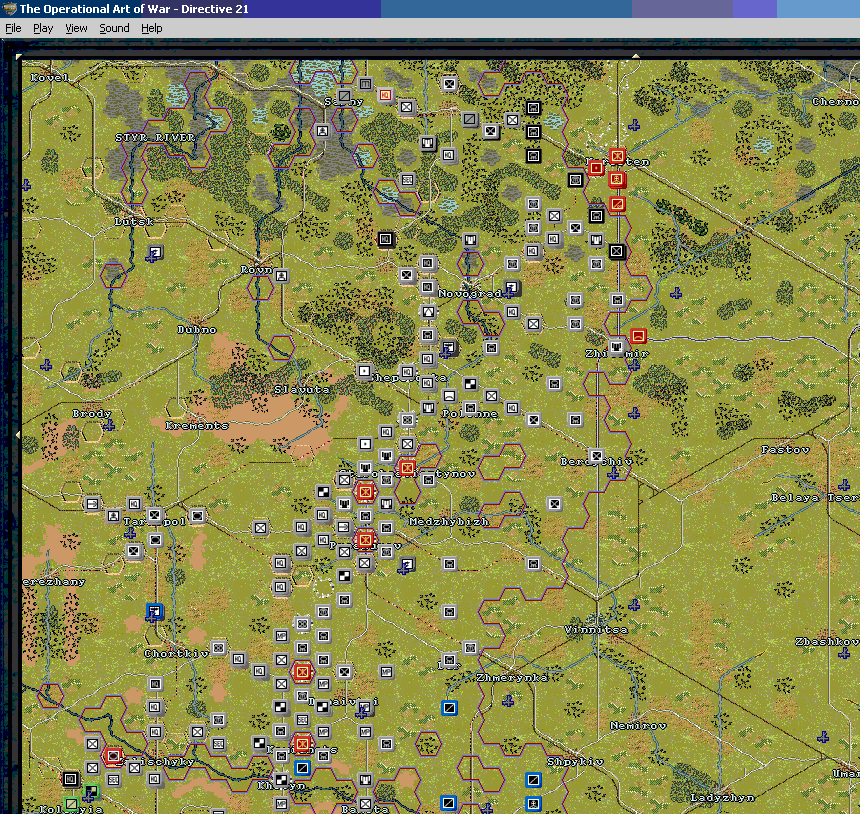Click the Lutsk town label
Image resolution: width=860 pixels, height=814 pixels.
coord(134,222)
